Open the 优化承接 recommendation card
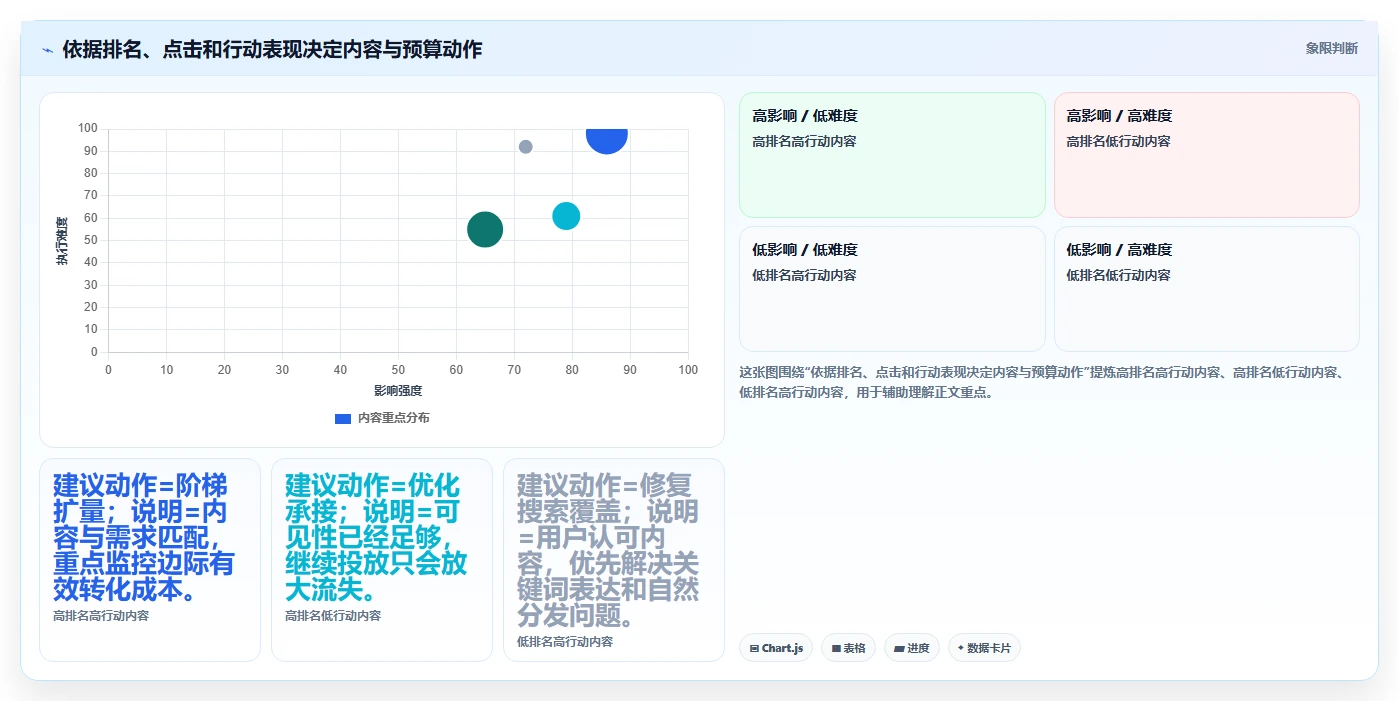 (382, 560)
